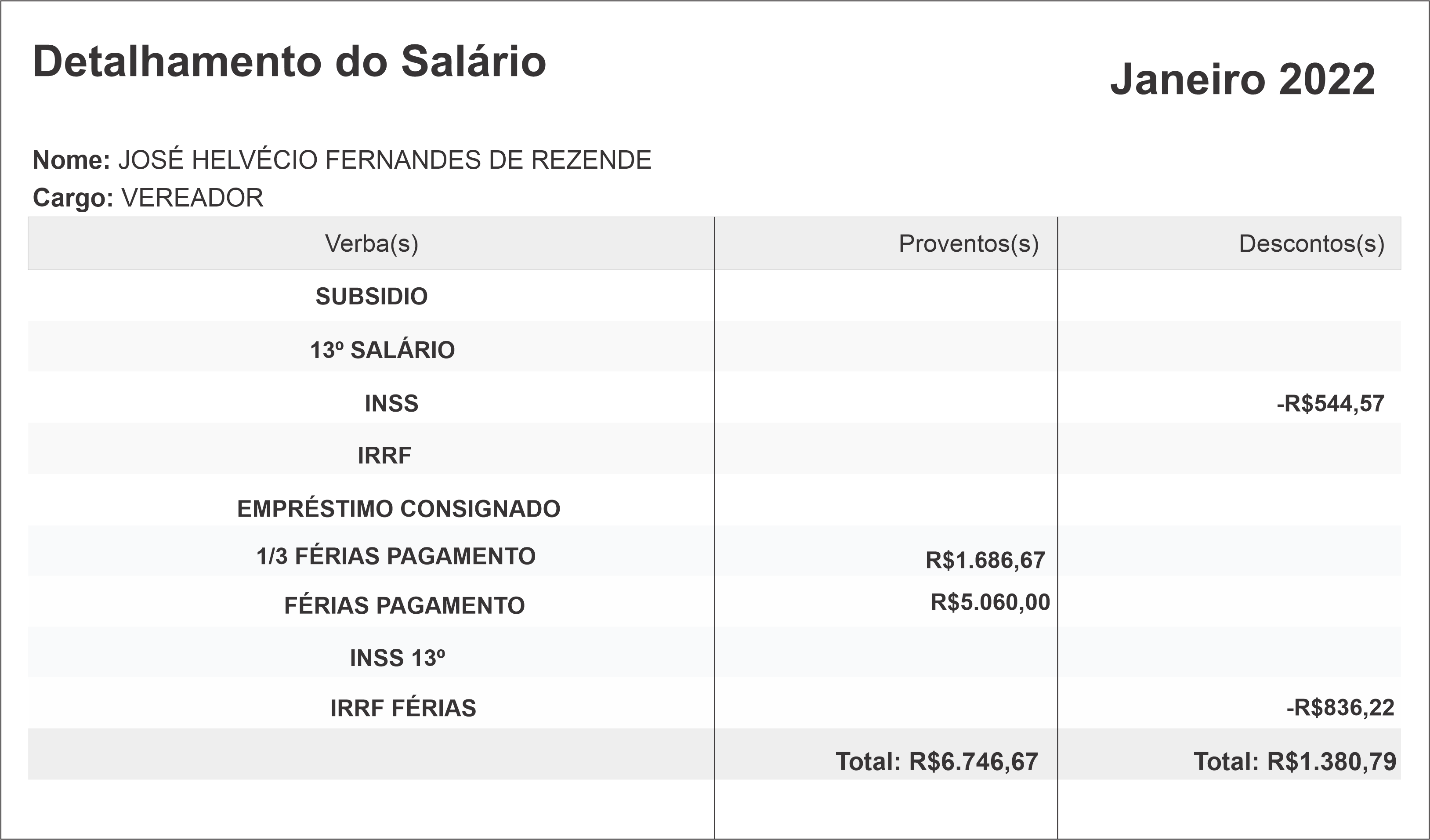Select the -R$836,22 discount value
The height and width of the screenshot is (840, 1430).
pyautogui.click(x=1340, y=708)
